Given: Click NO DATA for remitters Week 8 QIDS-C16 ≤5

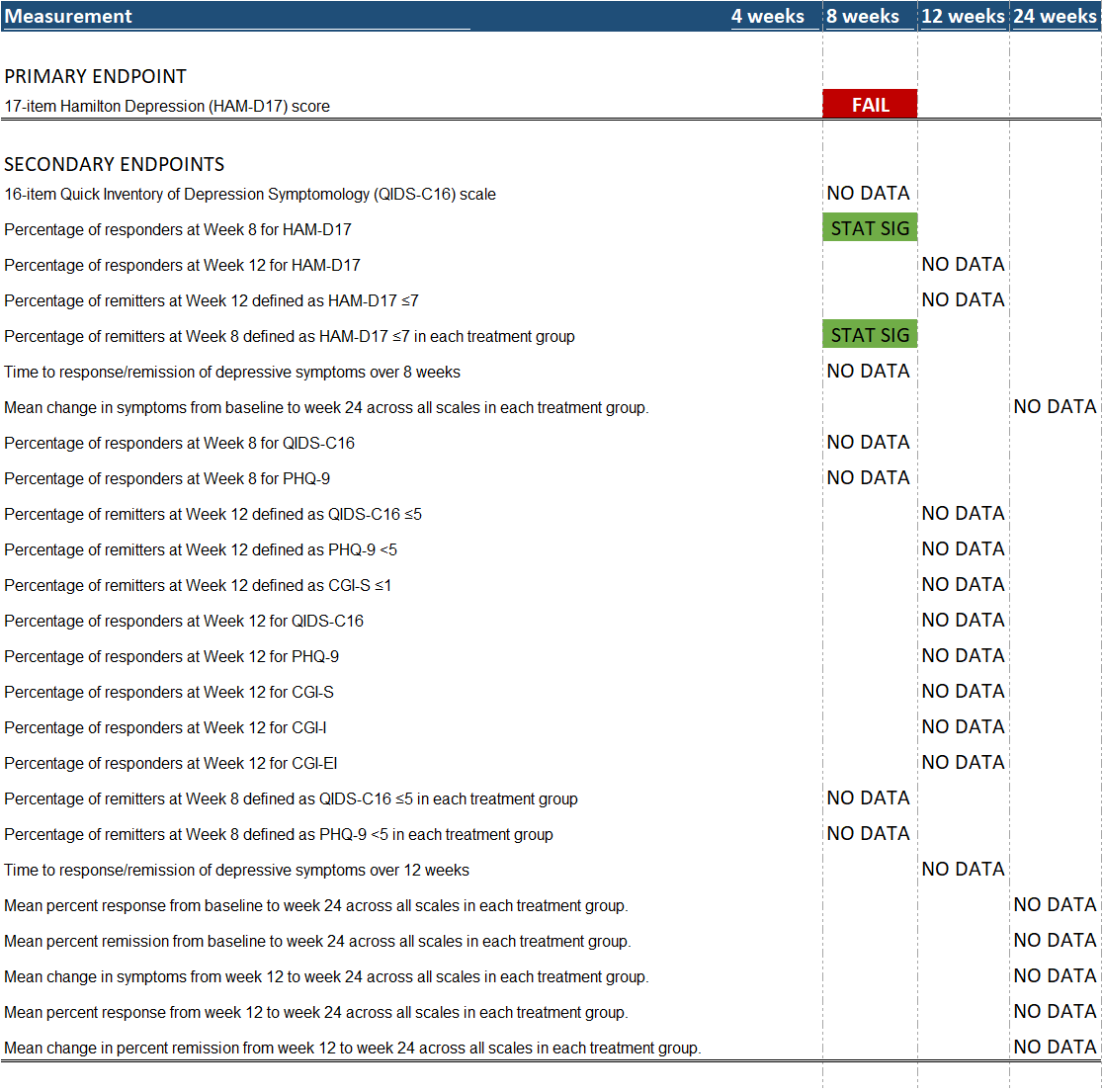Looking at the screenshot, I should pos(868,798).
